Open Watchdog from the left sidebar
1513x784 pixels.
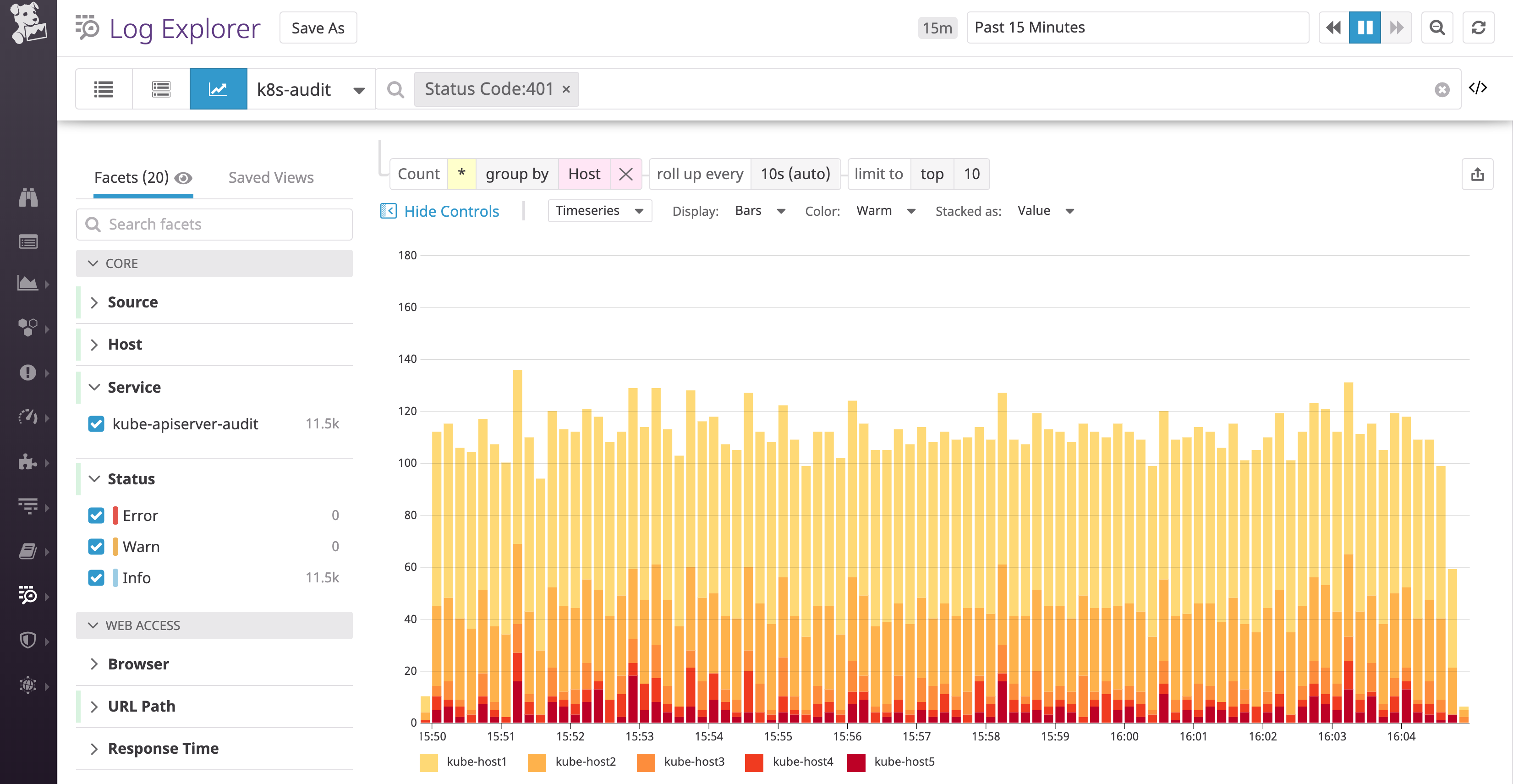click(27, 198)
